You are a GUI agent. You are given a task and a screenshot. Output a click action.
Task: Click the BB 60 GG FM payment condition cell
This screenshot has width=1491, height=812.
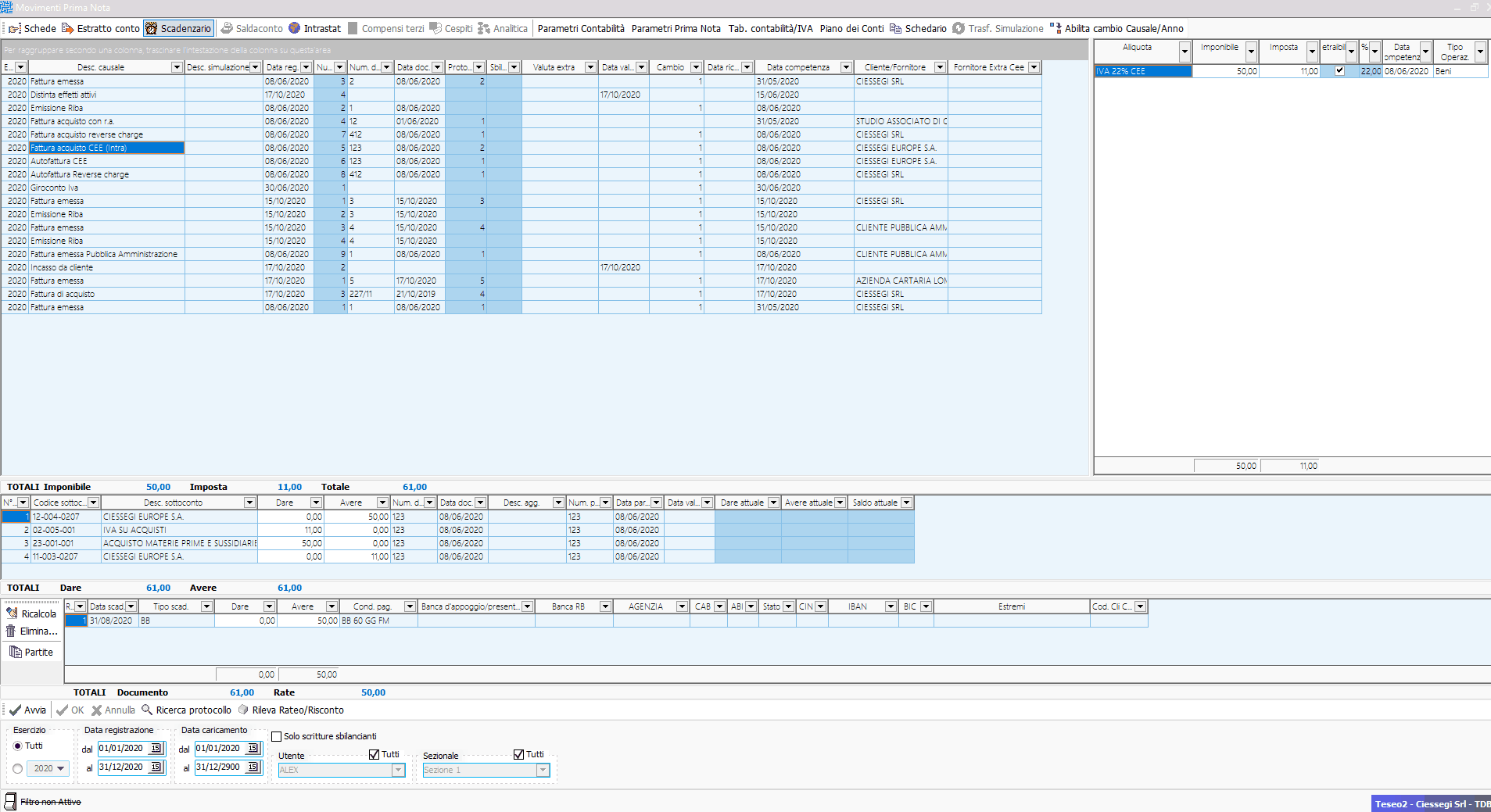coord(378,621)
